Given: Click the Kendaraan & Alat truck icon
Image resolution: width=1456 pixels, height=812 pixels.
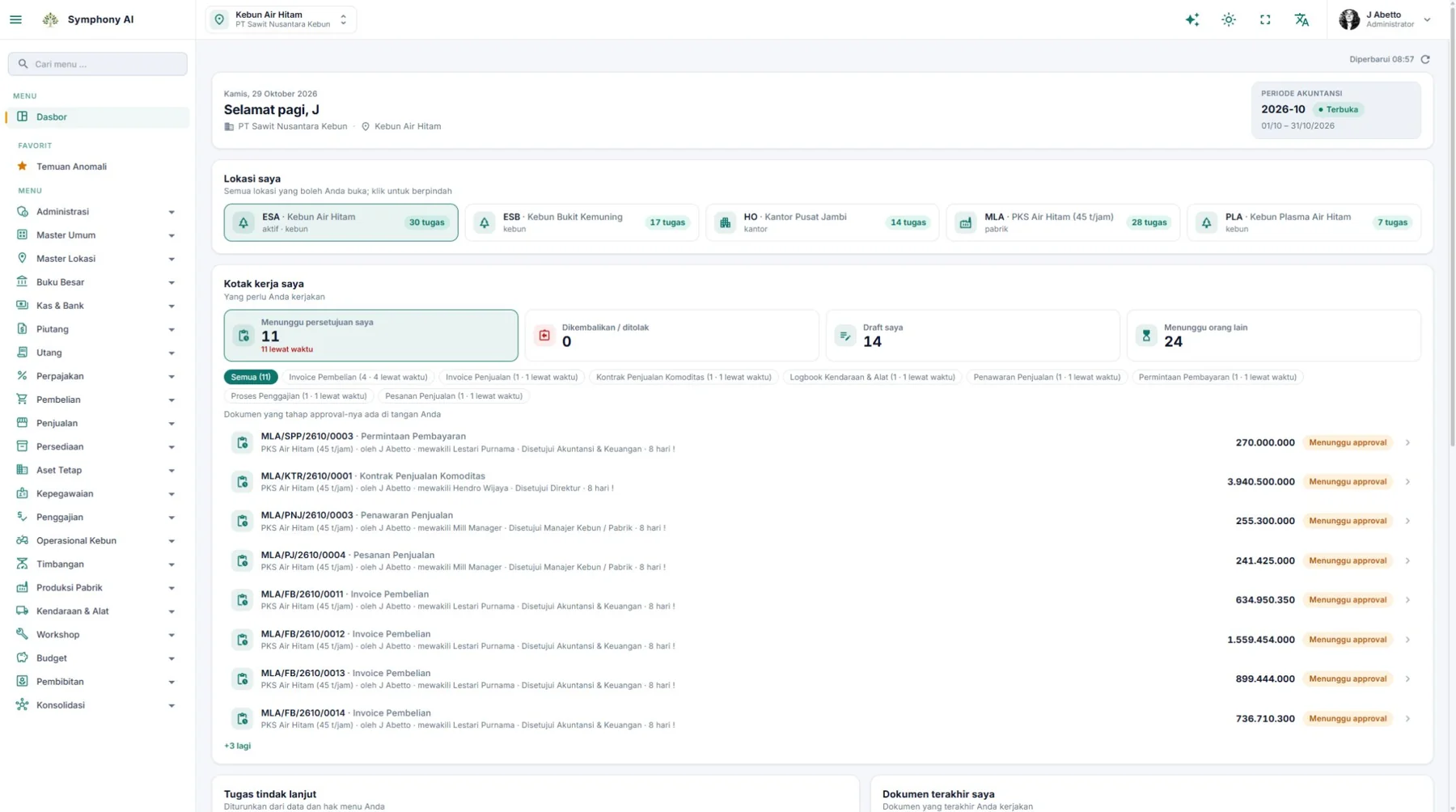Looking at the screenshot, I should tap(22, 611).
